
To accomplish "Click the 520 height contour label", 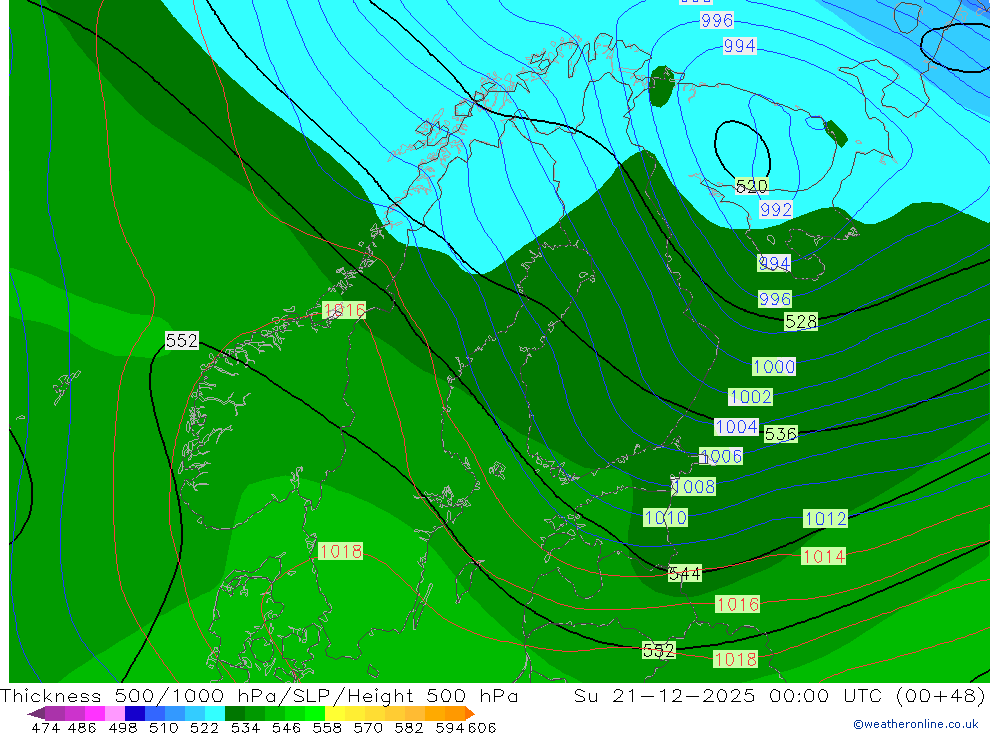I will pos(751,186).
